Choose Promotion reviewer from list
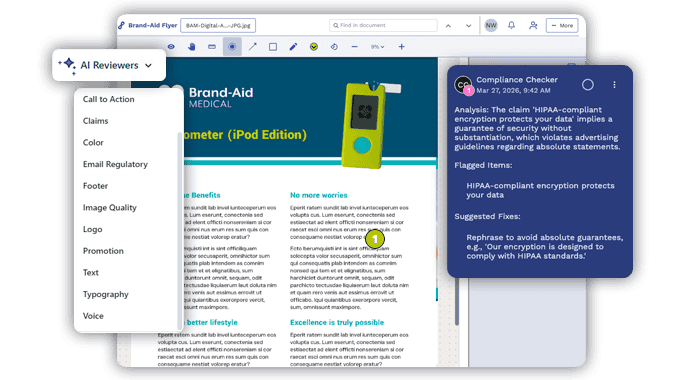 pos(103,251)
